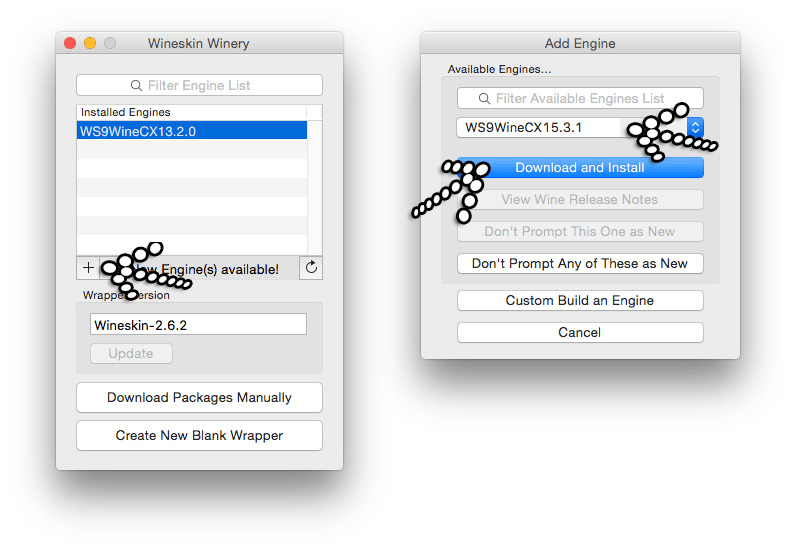Click the Filter Engine List search field
Screen dimensions: 800x550
point(199,85)
